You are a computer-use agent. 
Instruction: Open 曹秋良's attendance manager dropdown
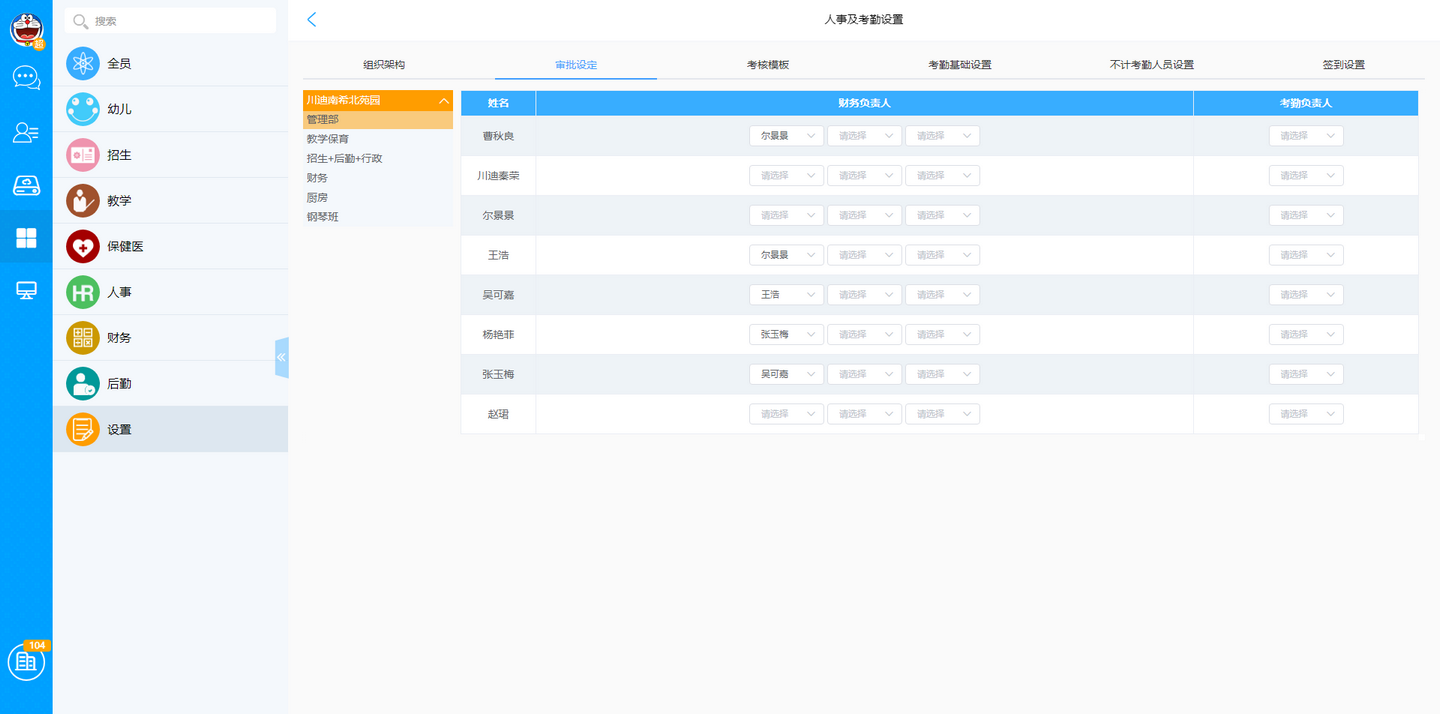point(1306,136)
